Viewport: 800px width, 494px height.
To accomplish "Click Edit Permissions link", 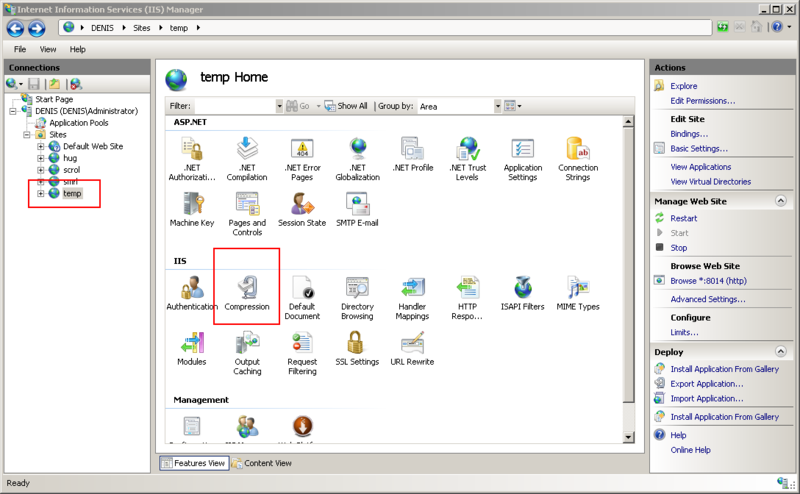I will click(x=703, y=101).
